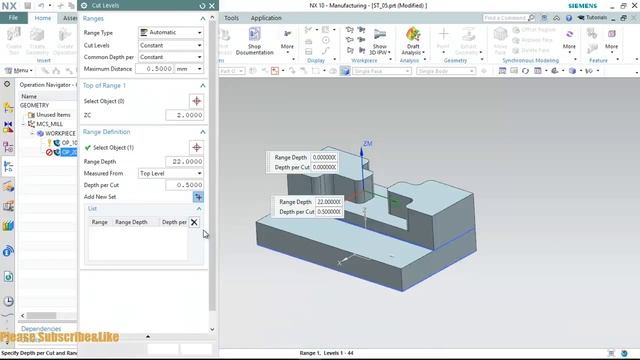
Task: Click the Range Depth value field in dialog
Action: pos(185,162)
